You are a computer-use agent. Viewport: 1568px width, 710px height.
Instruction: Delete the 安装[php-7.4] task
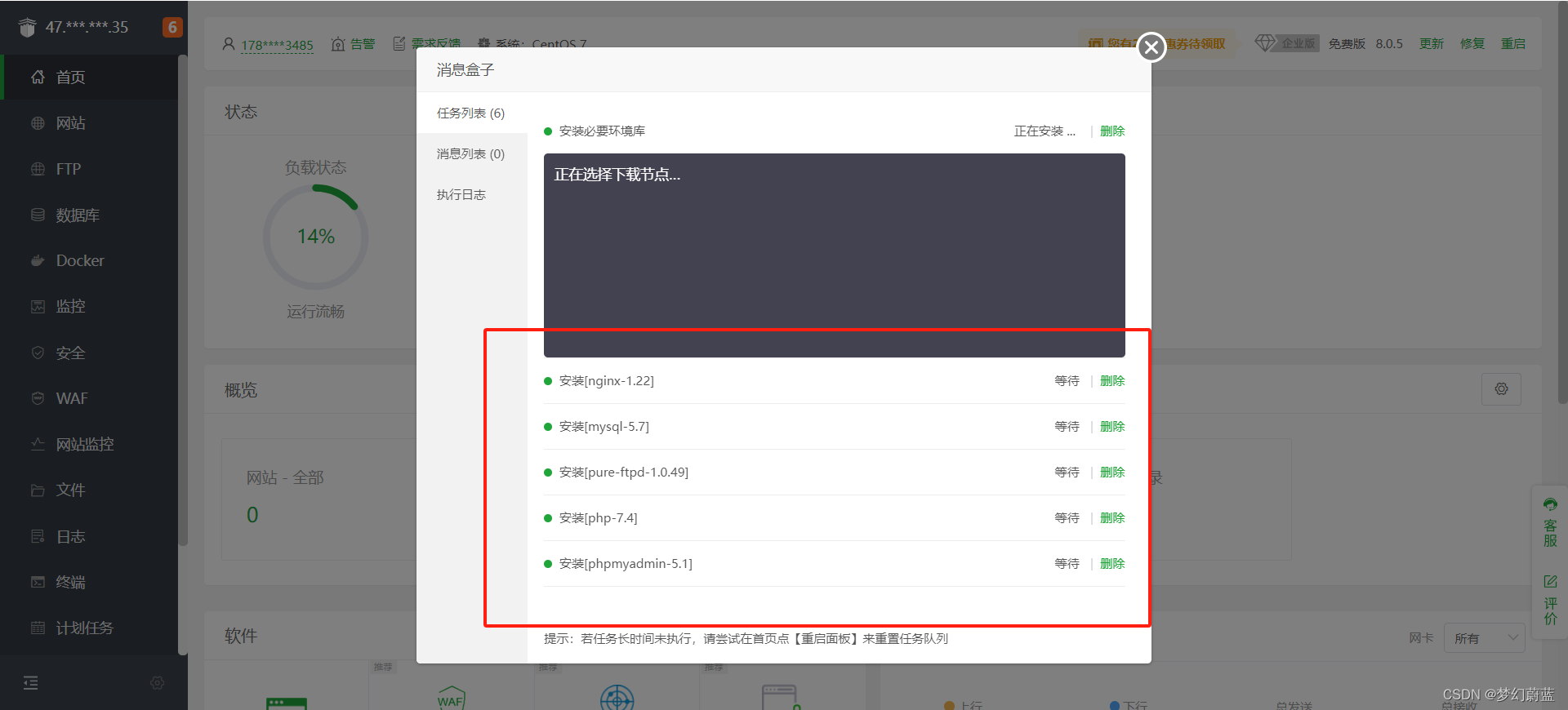pos(1112,517)
